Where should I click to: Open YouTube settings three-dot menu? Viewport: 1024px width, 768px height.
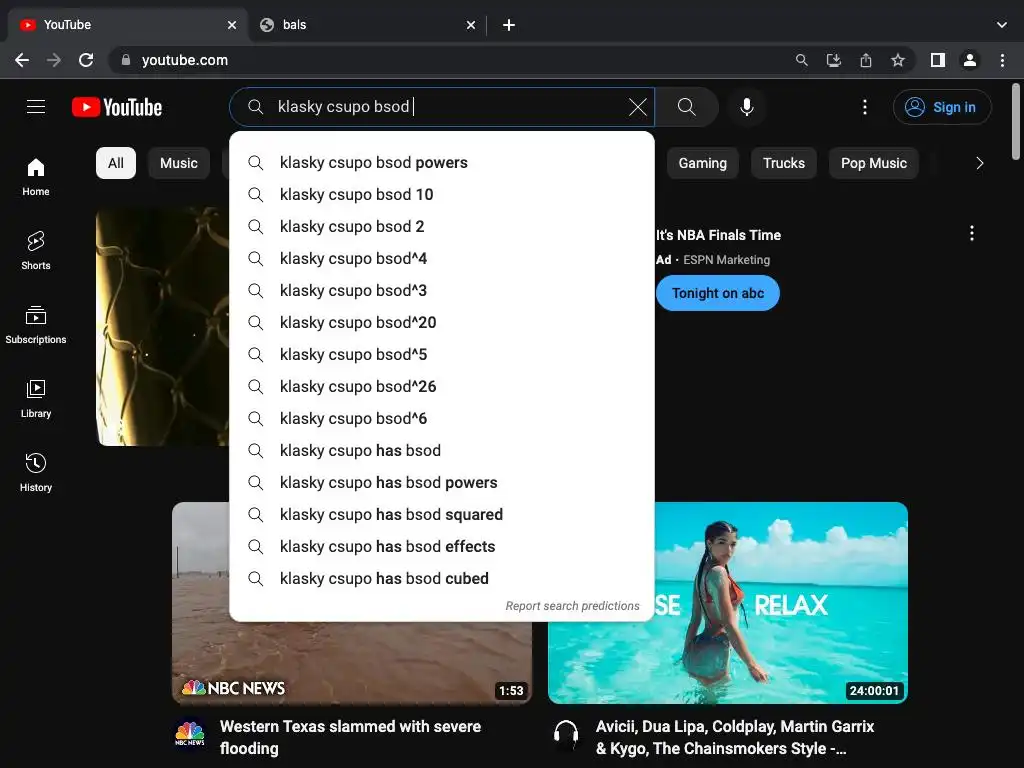pyautogui.click(x=865, y=107)
